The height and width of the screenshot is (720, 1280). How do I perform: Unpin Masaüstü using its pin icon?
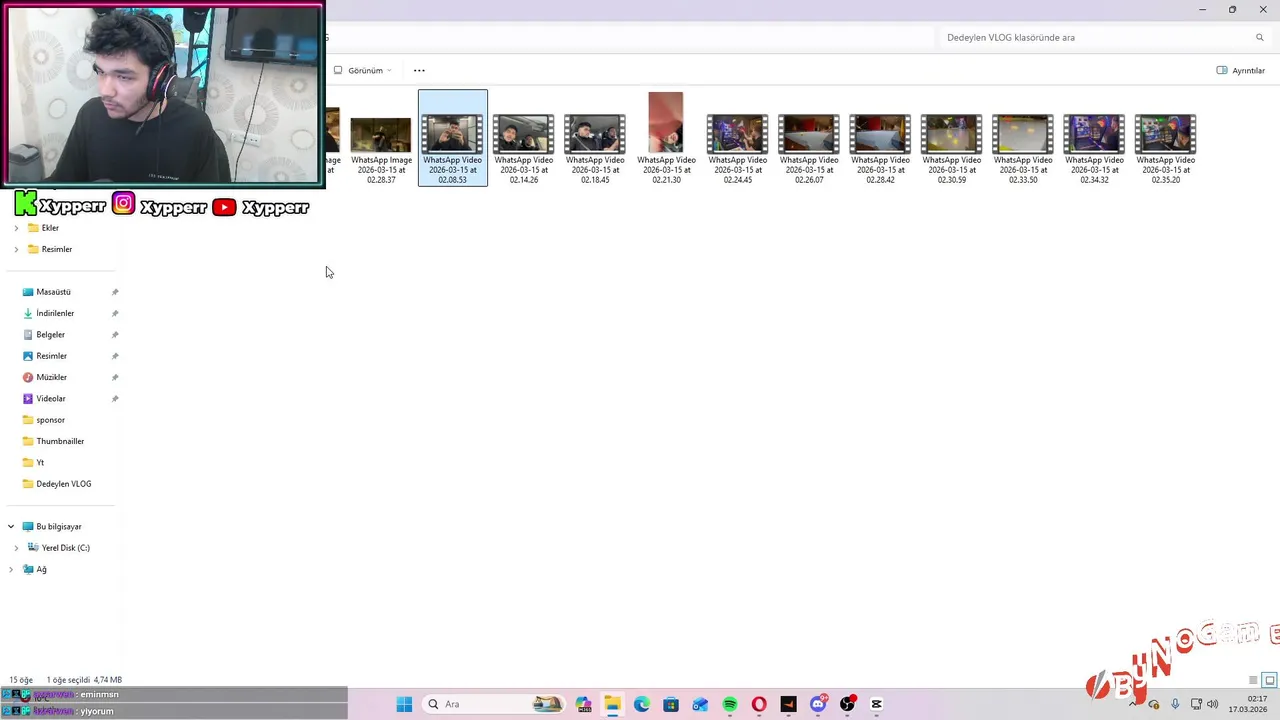coord(115,292)
